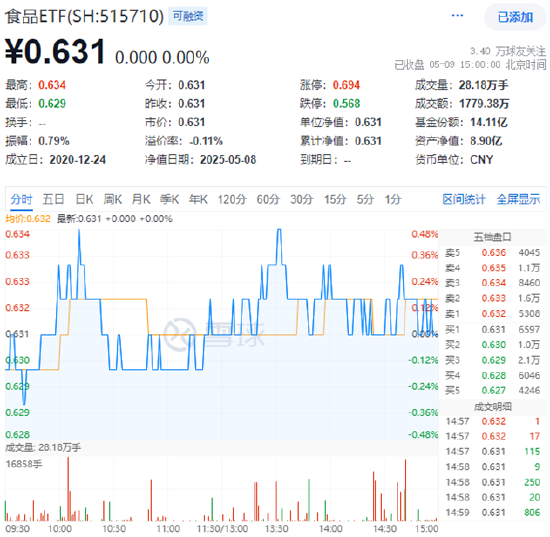Click the 食品ETF(SH:515710) title
Screen dimensions: 550x537
point(84,16)
